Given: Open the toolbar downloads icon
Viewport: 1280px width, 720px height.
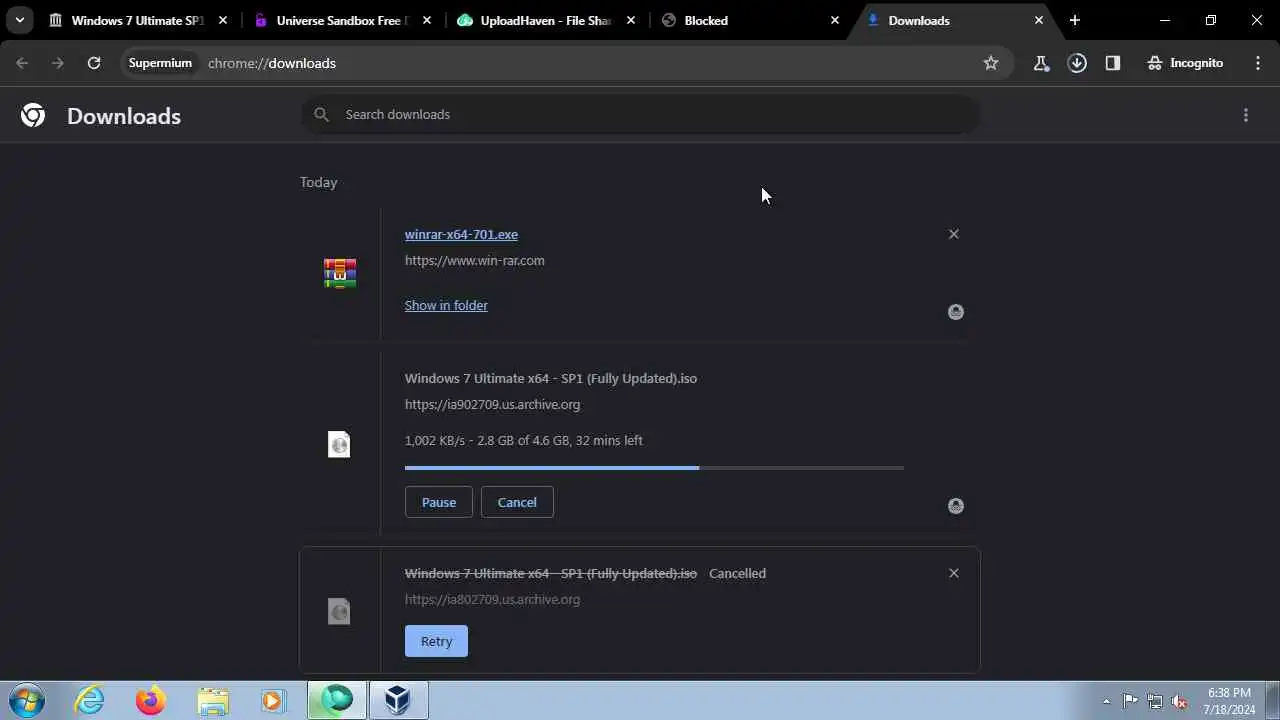Looking at the screenshot, I should point(1077,63).
